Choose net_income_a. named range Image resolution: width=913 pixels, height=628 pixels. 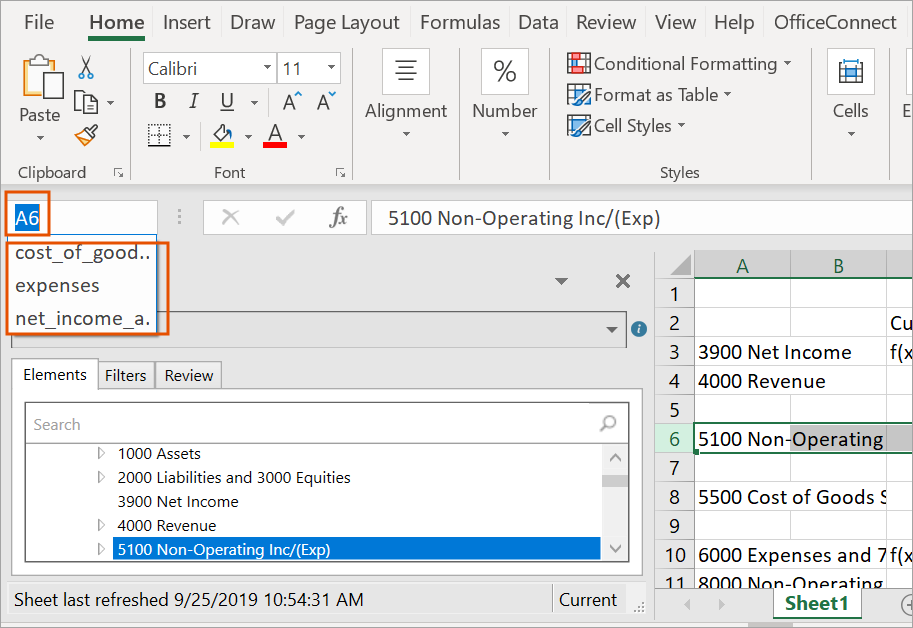coord(82,318)
